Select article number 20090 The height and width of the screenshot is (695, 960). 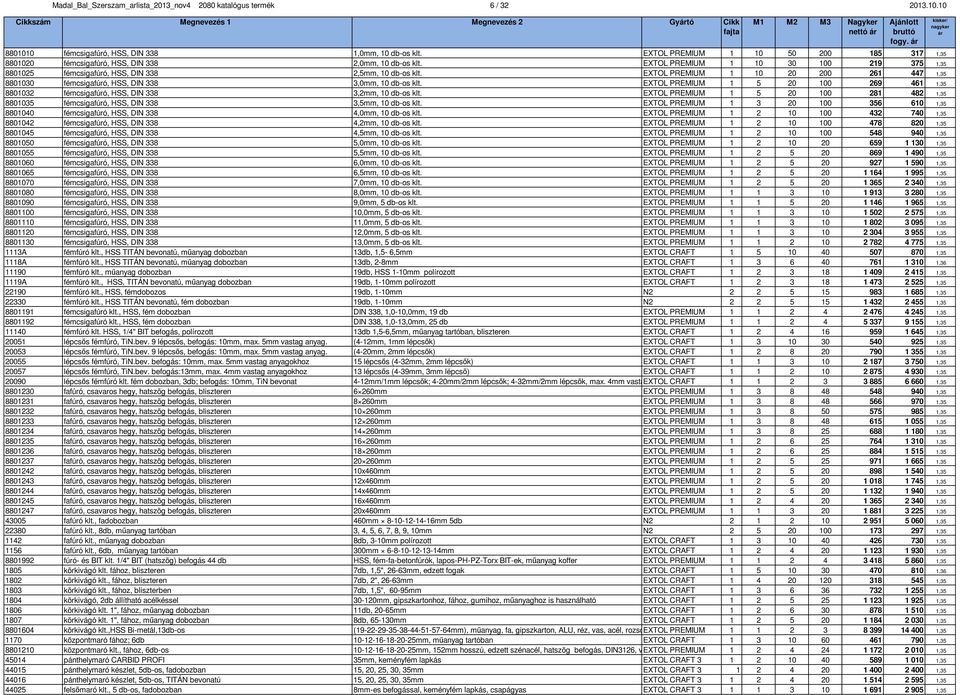click(15, 381)
